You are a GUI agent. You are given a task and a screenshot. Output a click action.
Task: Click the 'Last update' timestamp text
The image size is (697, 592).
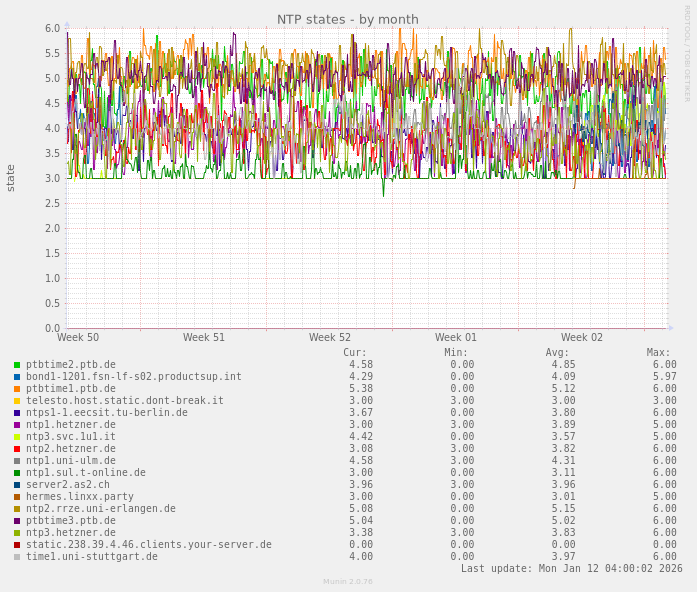point(571,569)
